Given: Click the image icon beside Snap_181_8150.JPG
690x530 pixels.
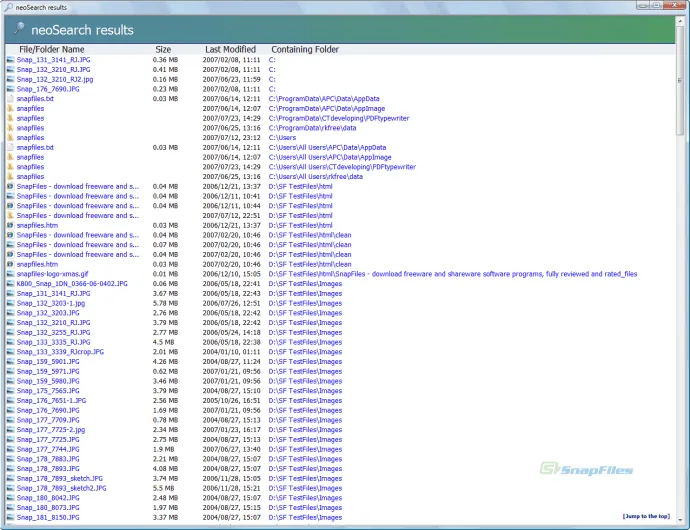Looking at the screenshot, I should [x=10, y=517].
